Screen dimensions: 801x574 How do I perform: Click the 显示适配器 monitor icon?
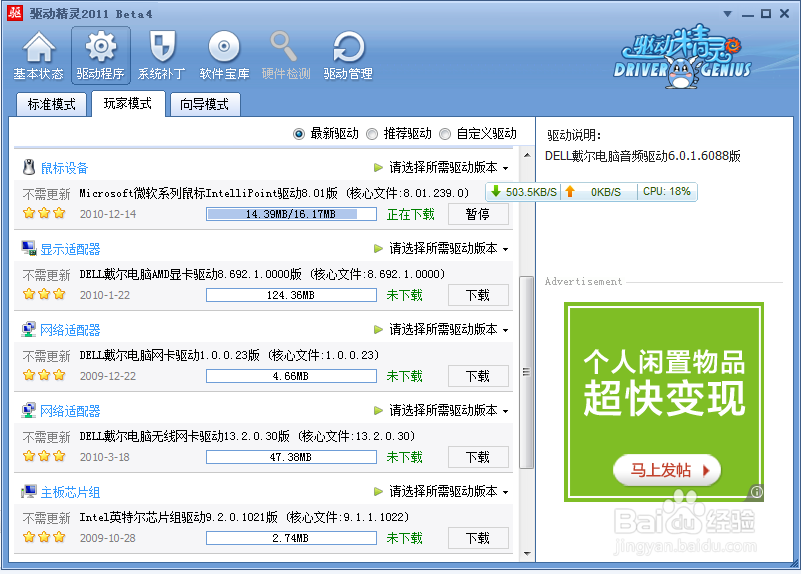tap(29, 248)
